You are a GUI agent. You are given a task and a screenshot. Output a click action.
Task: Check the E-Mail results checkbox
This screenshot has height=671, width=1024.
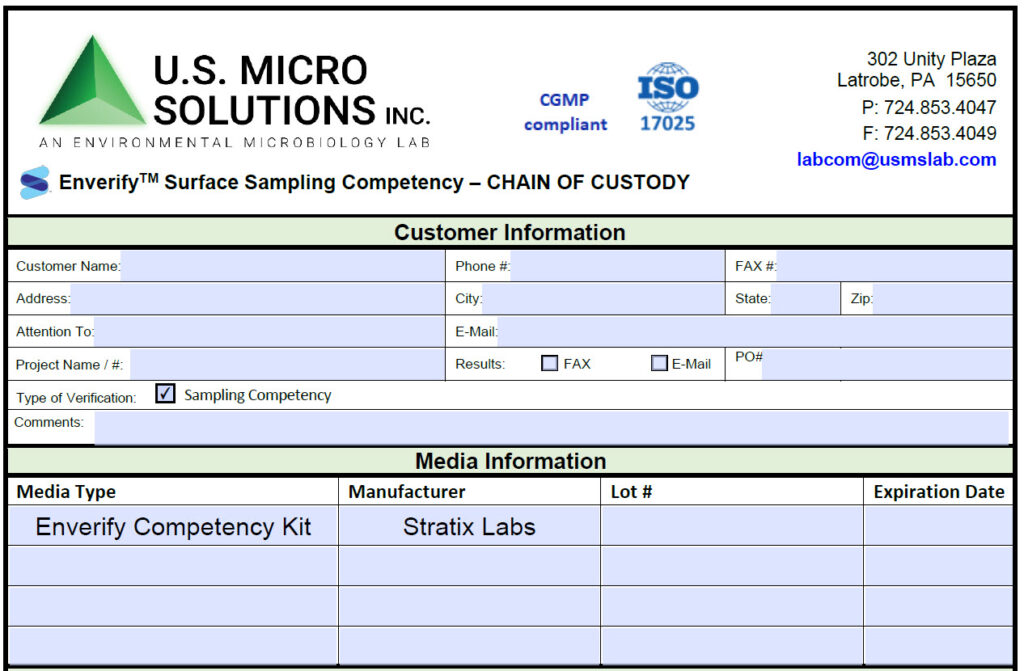tap(659, 364)
